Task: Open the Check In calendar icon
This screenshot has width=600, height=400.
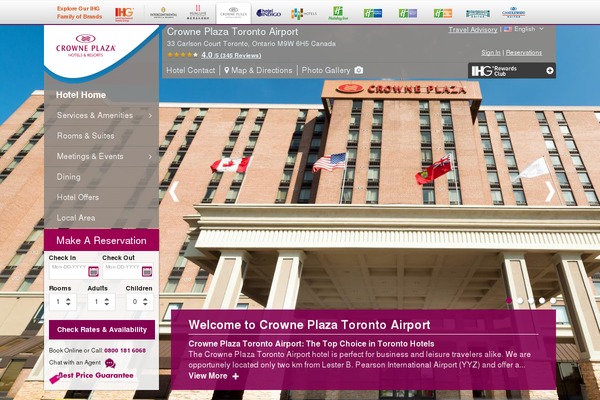Action: click(x=93, y=271)
